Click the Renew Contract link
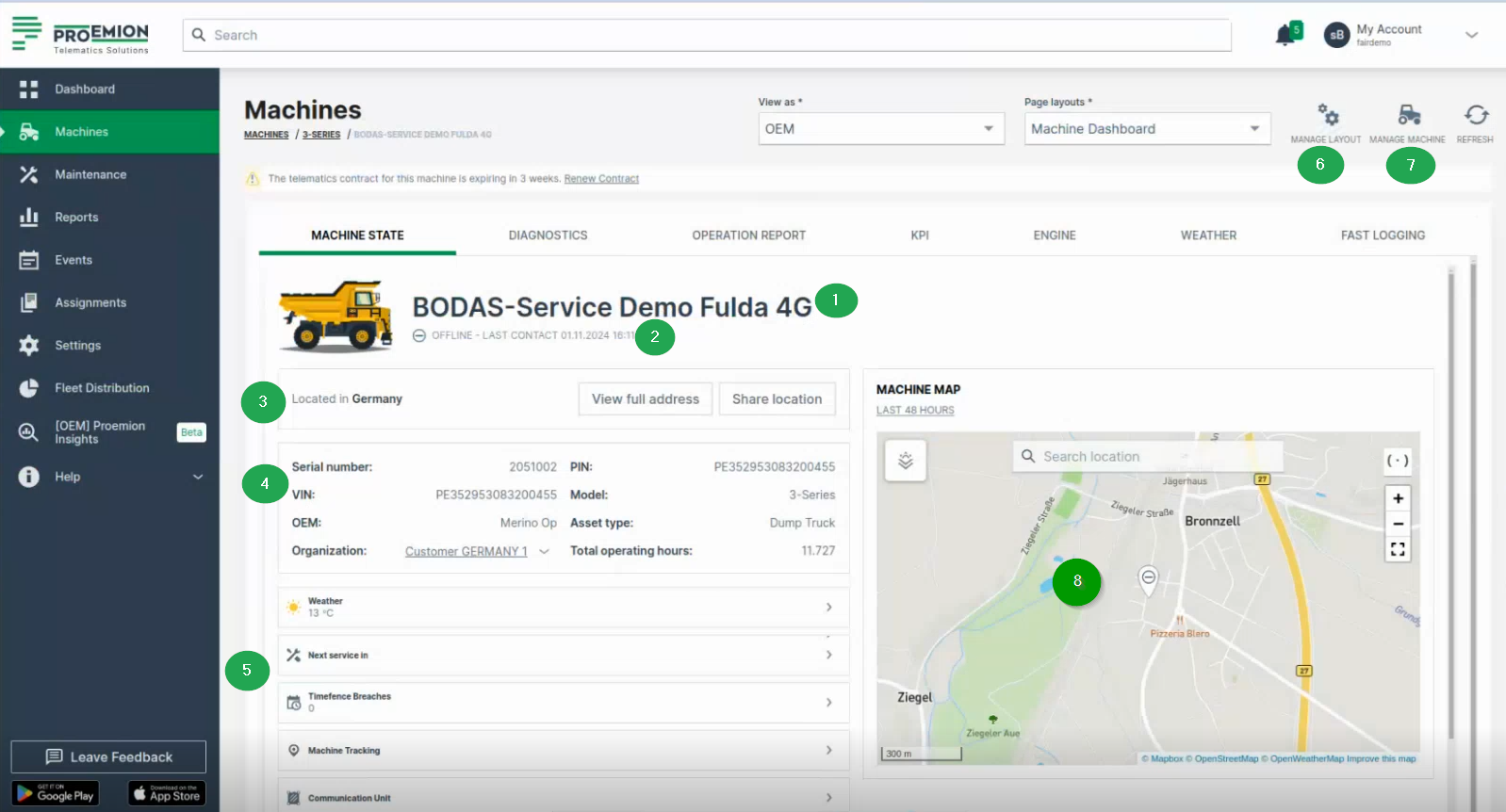The image size is (1506, 812). 601,179
